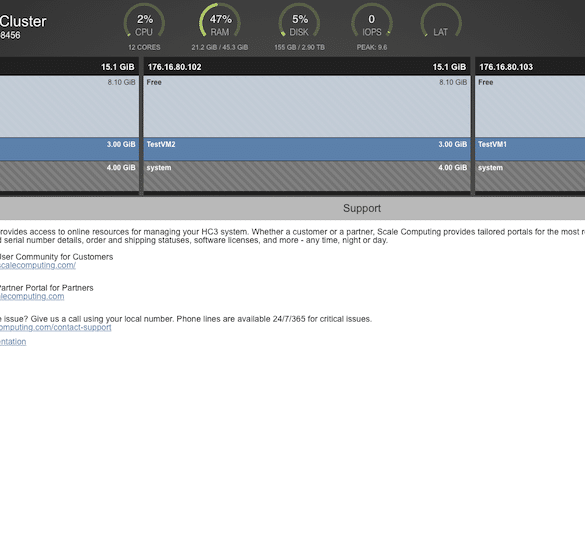
Task: Open the contact-support link
Action: (x=56, y=327)
